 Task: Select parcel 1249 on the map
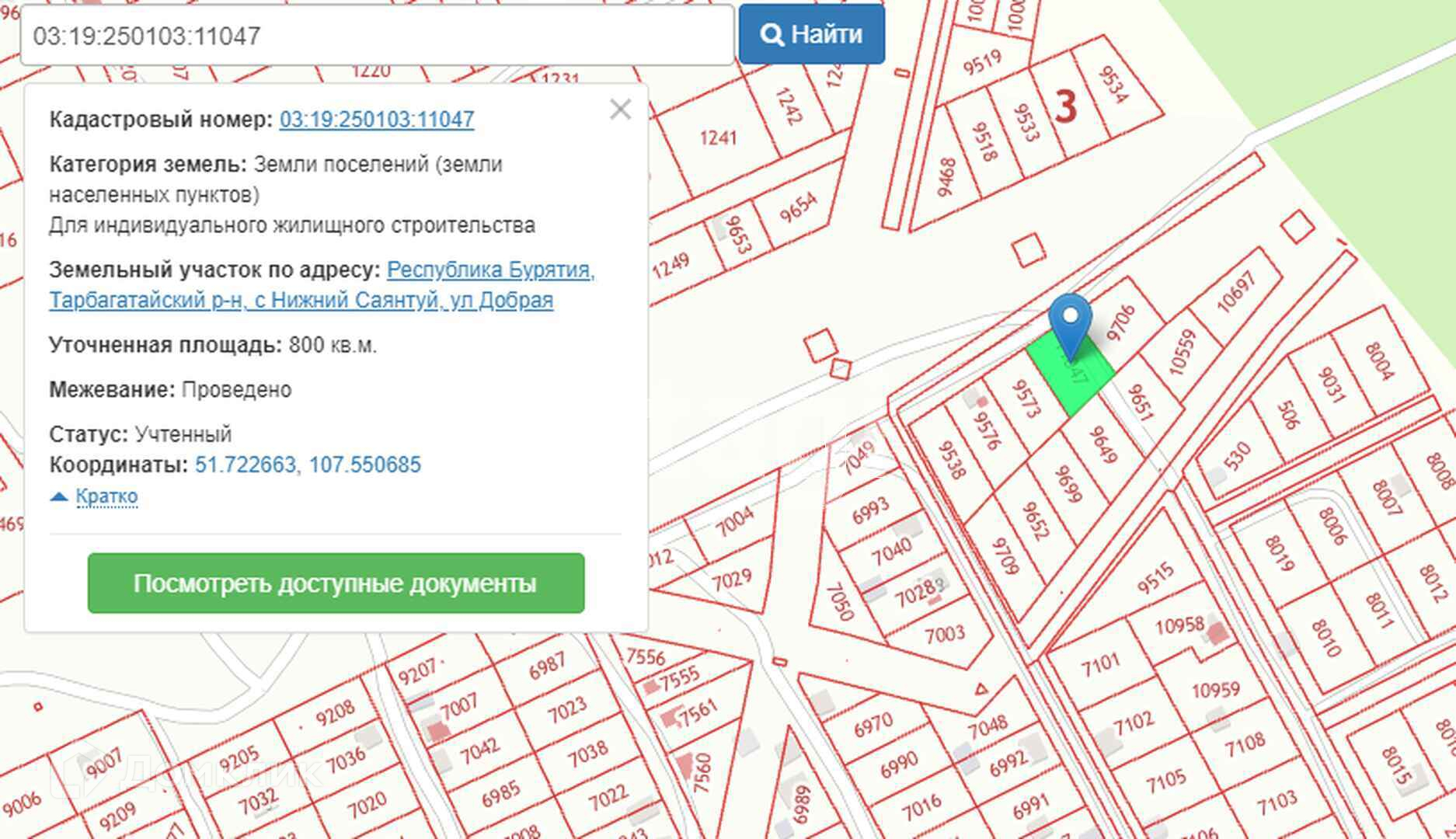[671, 266]
